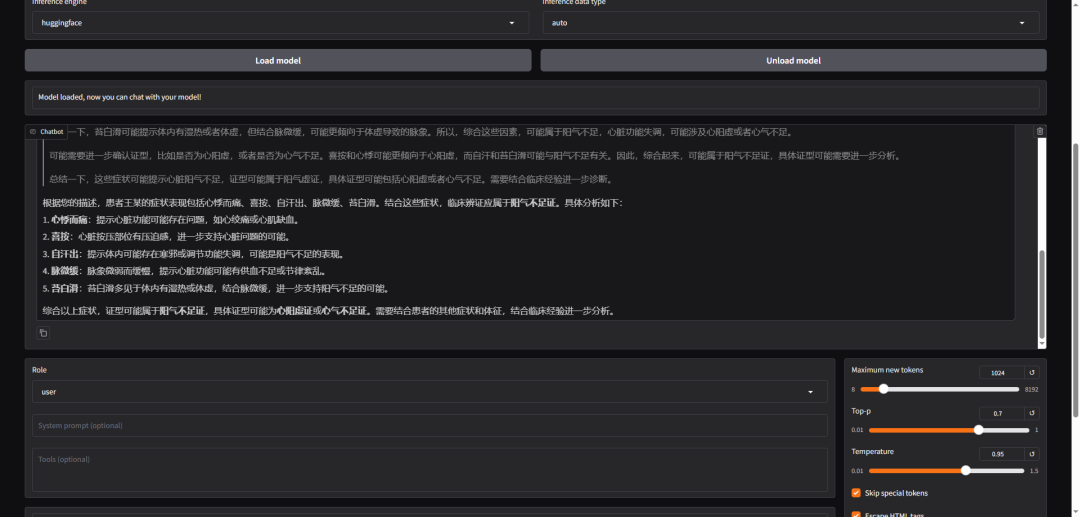This screenshot has width=1080, height=517.
Task: Click the 'Temperature' label
Action: pyautogui.click(x=873, y=452)
